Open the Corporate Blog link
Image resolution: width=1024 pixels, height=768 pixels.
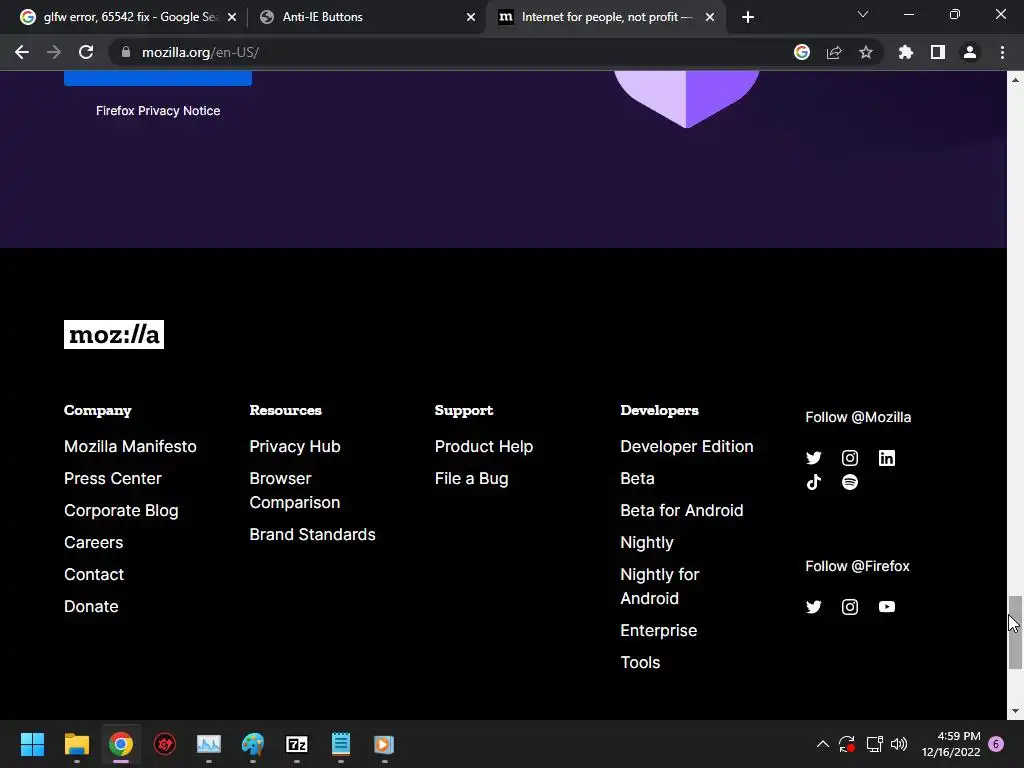click(121, 510)
